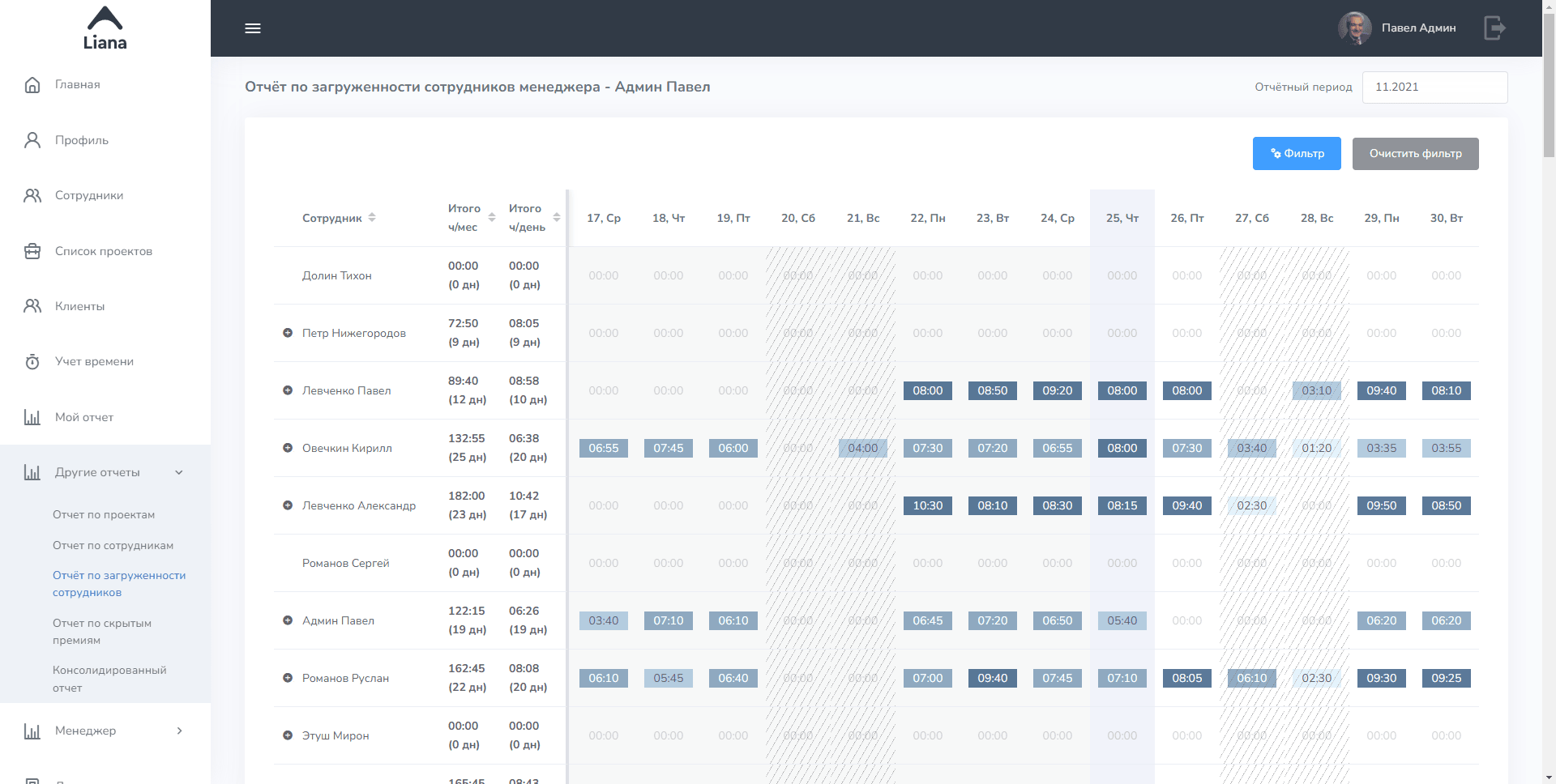
Task: Click Павел Админ avatar picture
Action: click(x=1354, y=28)
